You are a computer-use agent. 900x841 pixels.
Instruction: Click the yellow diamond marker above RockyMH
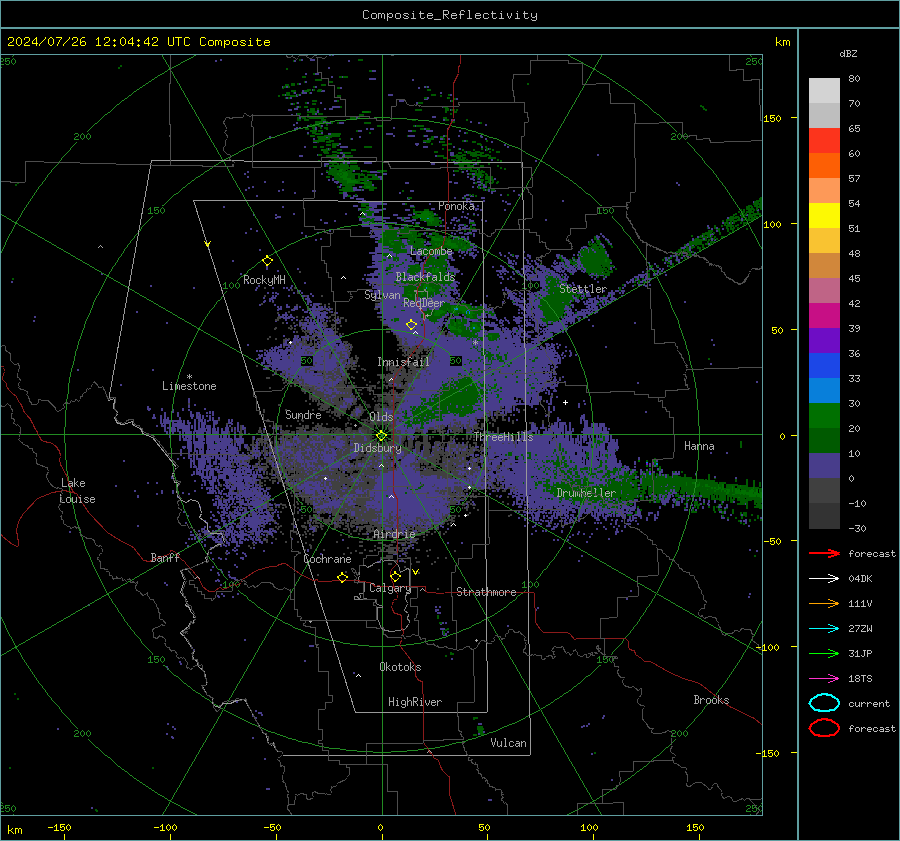pyautogui.click(x=267, y=261)
